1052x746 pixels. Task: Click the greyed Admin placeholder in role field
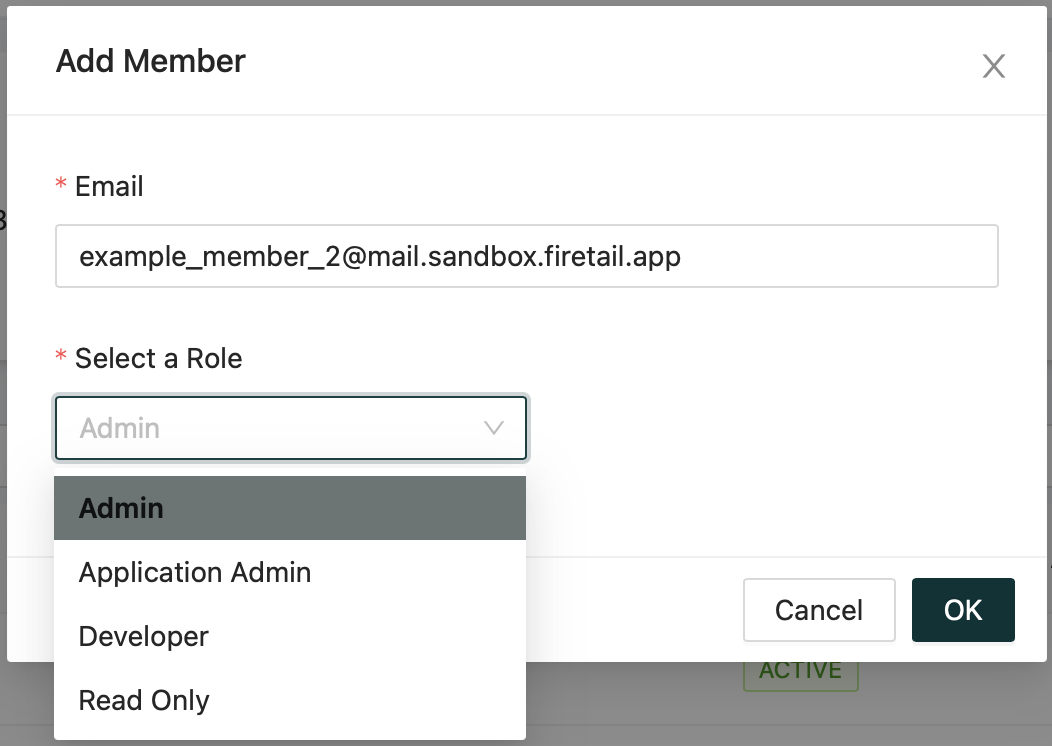pos(120,428)
